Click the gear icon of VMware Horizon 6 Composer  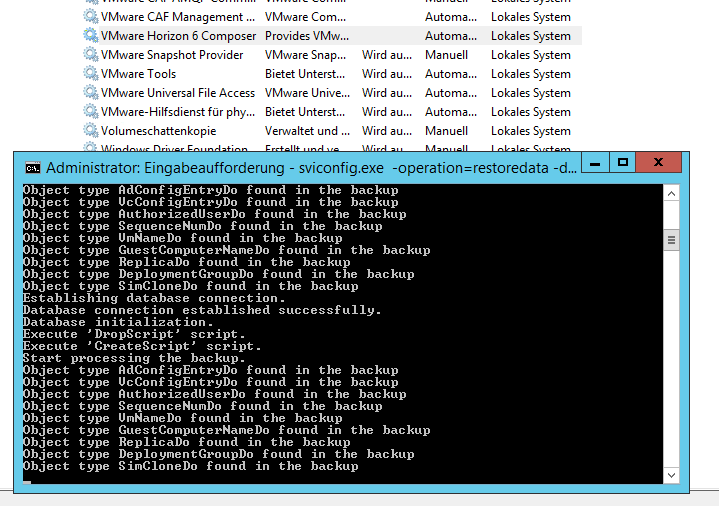tap(90, 36)
